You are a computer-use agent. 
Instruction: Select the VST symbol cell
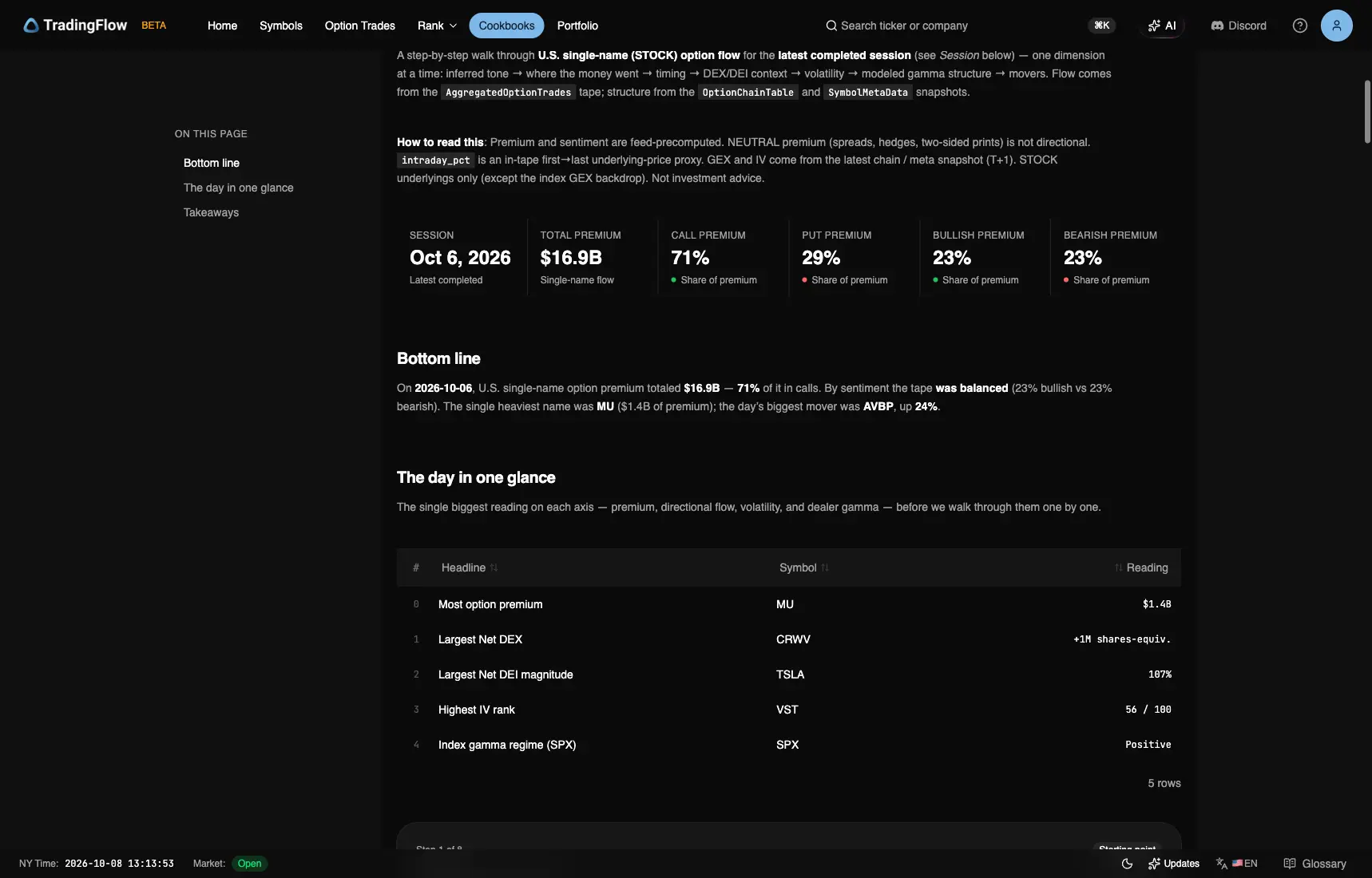[787, 710]
